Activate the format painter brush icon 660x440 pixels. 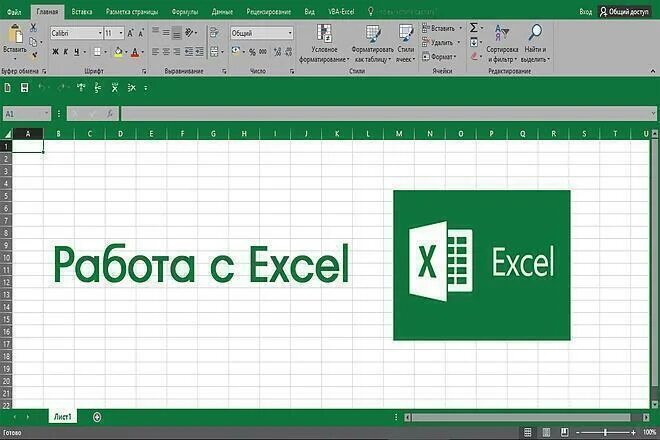click(x=34, y=54)
